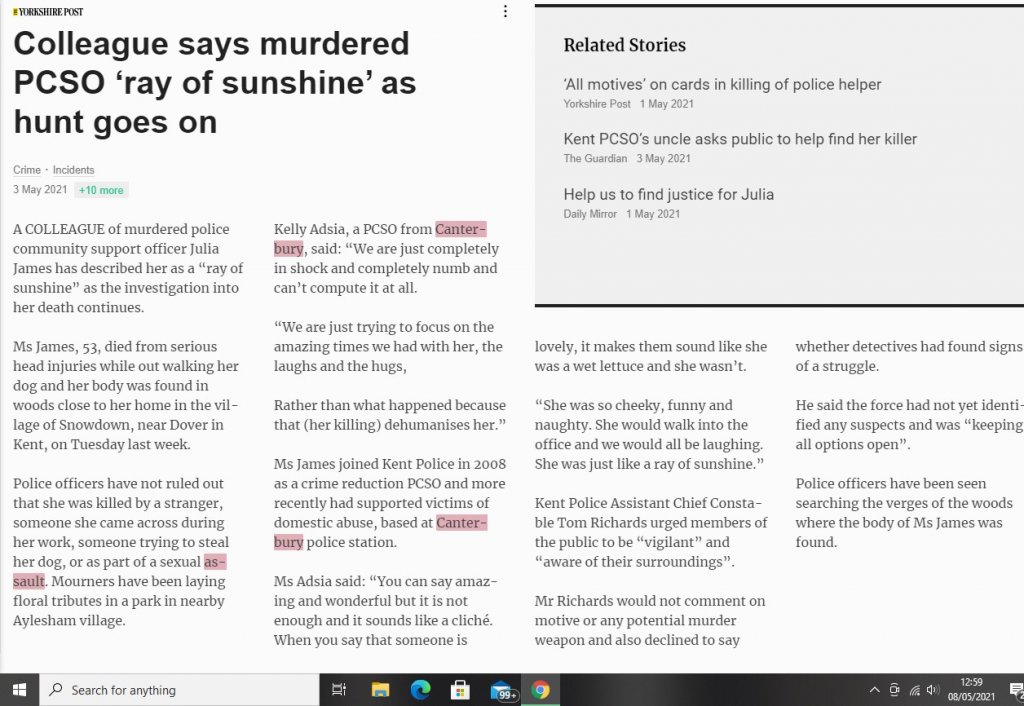Open Microsoft Store from taskbar
This screenshot has height=706, width=1024.
coord(460,689)
